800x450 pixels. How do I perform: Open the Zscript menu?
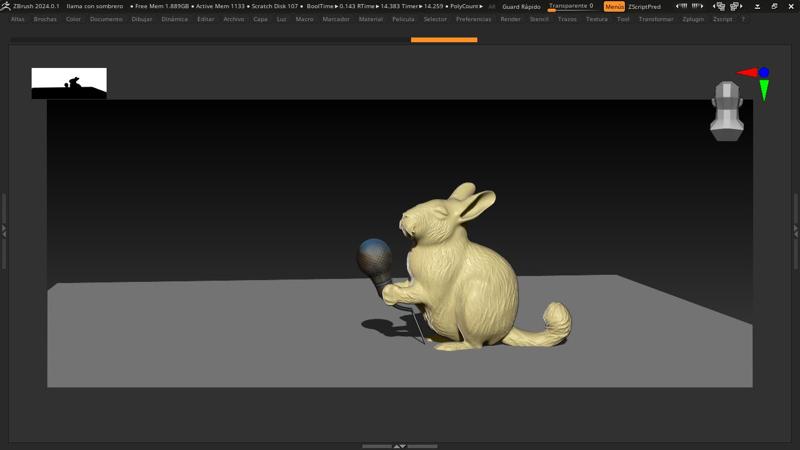point(722,19)
